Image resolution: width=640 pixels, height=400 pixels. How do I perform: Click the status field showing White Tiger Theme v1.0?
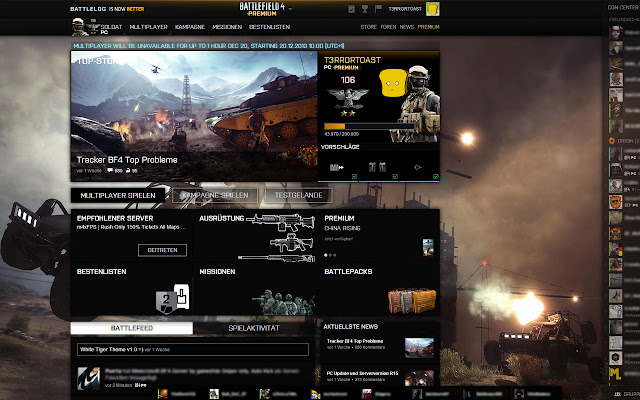pyautogui.click(x=193, y=349)
